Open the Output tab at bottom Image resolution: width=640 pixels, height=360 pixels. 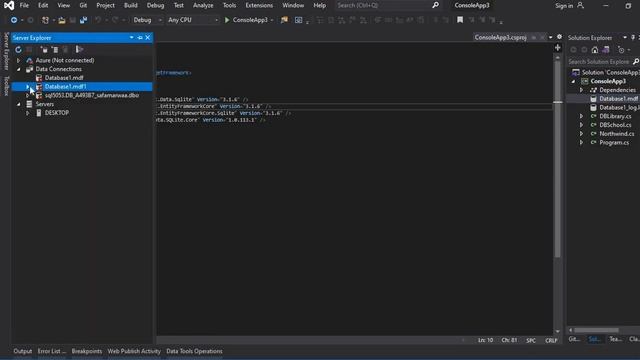coord(22,351)
